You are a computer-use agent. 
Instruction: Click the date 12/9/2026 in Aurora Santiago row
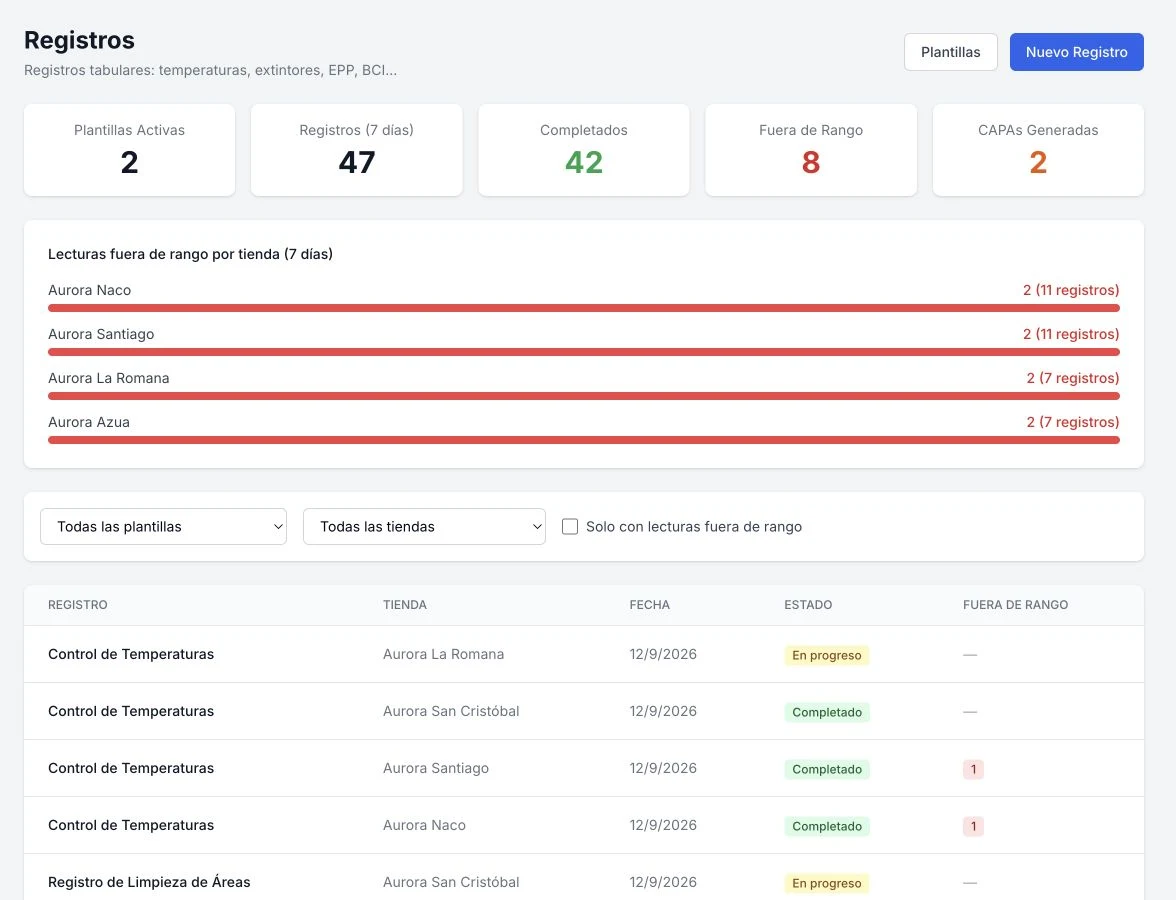pyautogui.click(x=663, y=768)
